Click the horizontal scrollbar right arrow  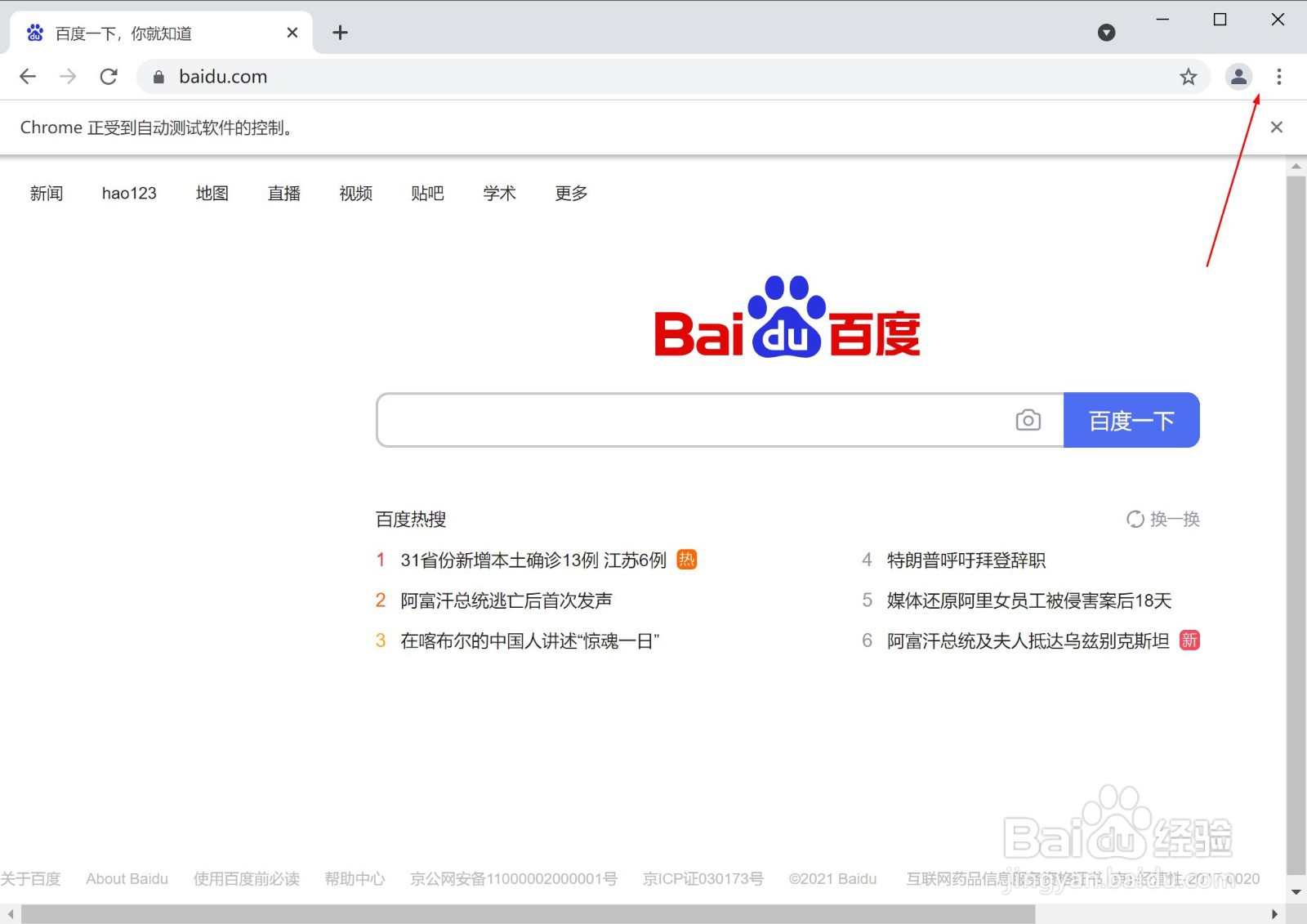tap(1275, 914)
